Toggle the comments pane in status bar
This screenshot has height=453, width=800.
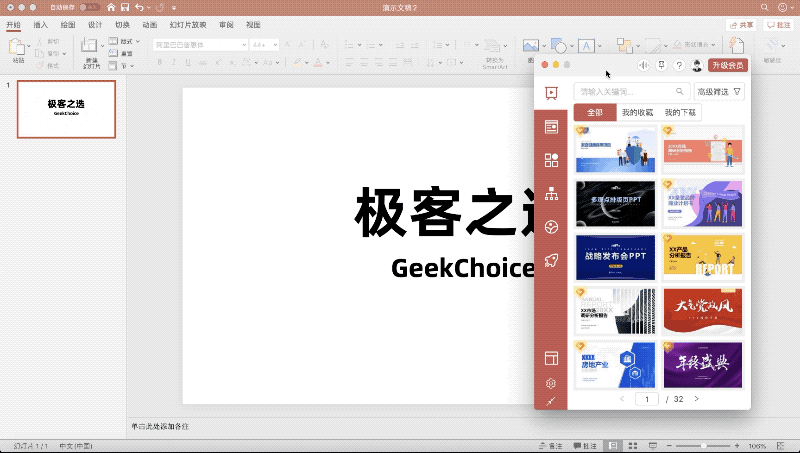click(x=585, y=445)
